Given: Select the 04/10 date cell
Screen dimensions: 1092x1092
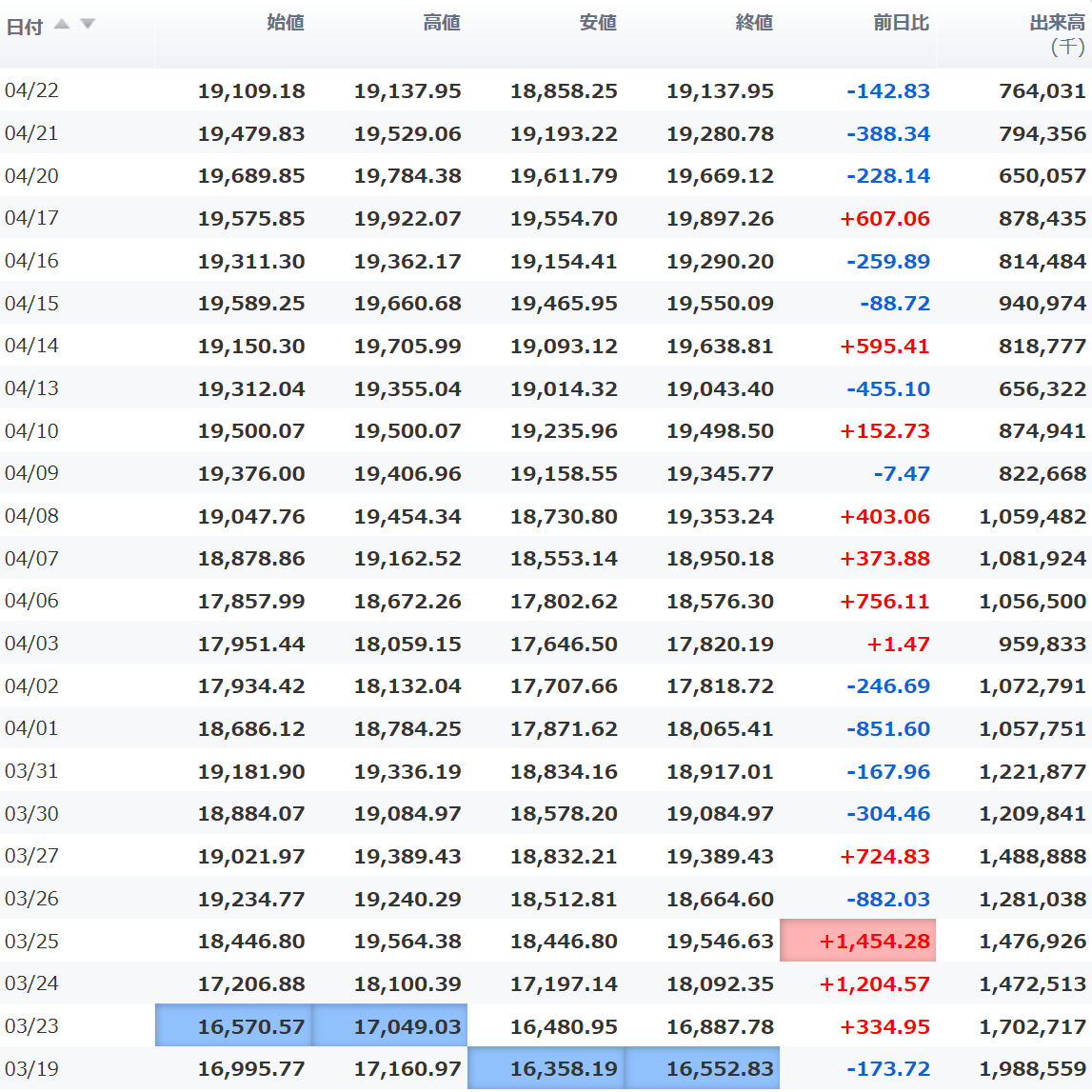Looking at the screenshot, I should [32, 431].
